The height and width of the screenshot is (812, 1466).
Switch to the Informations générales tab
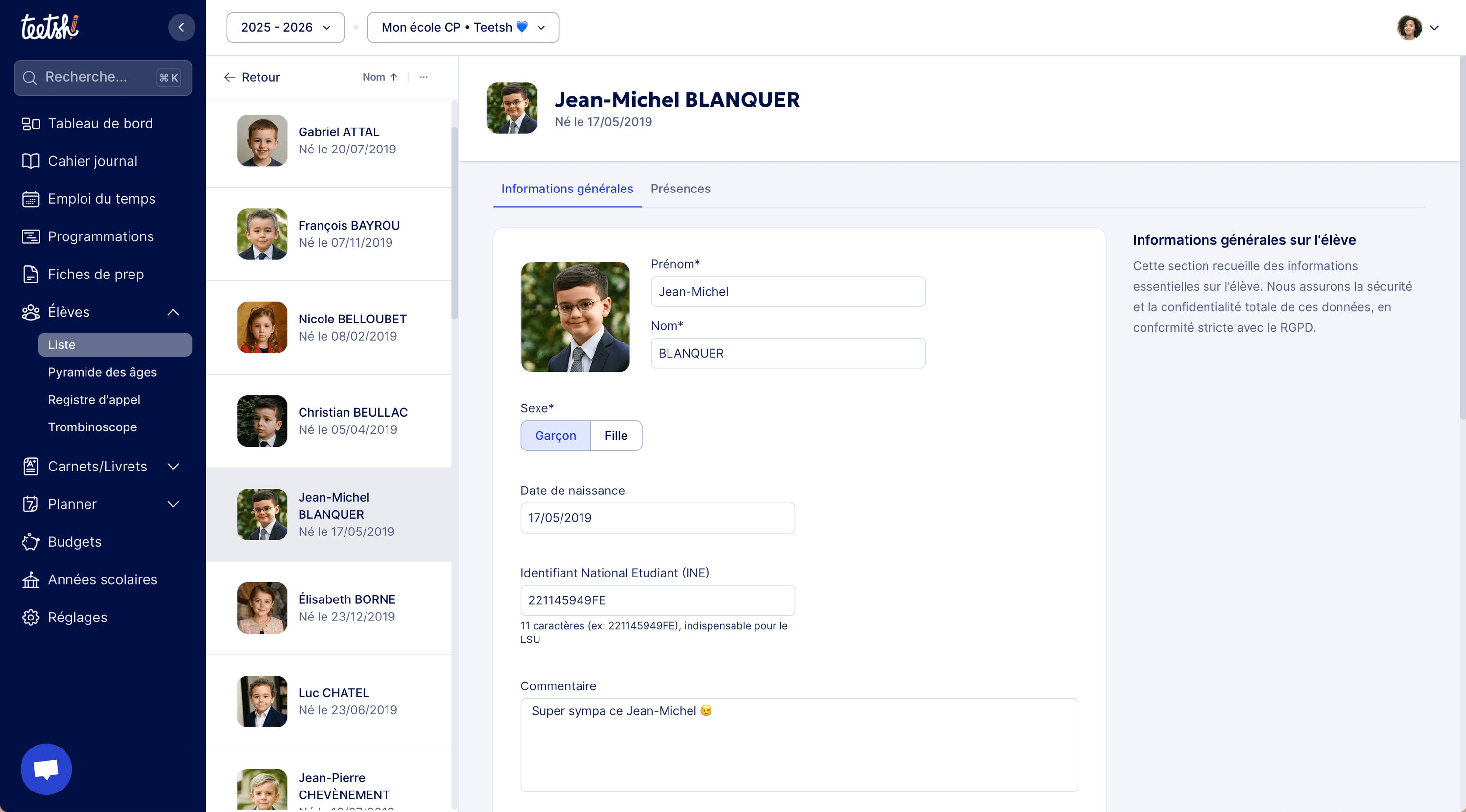coord(567,189)
